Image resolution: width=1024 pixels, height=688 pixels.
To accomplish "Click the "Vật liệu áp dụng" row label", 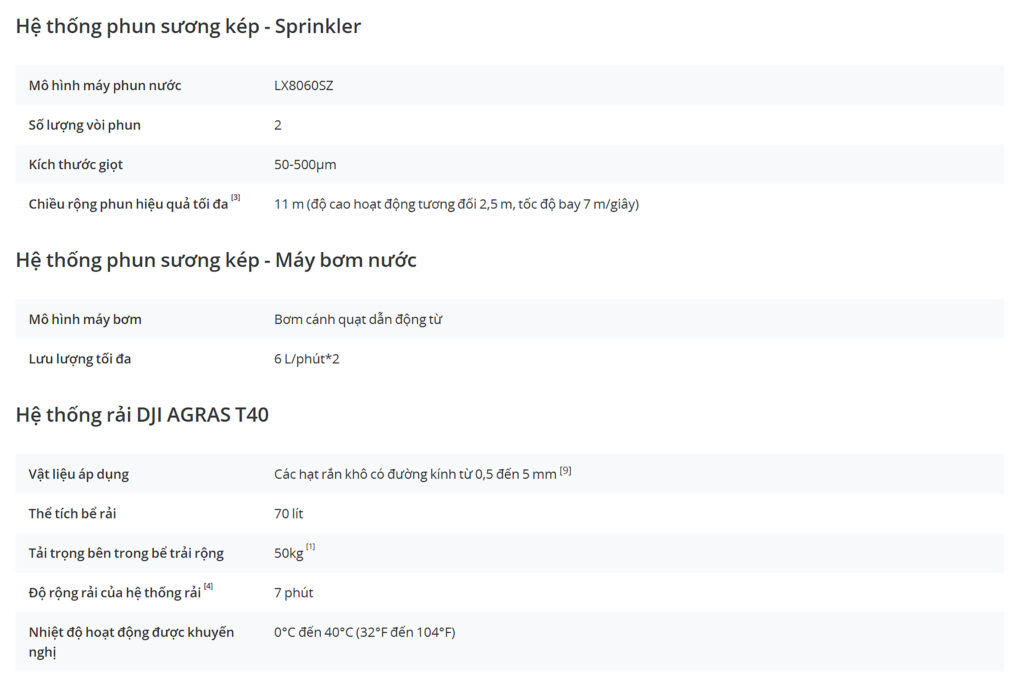I will coord(79,474).
